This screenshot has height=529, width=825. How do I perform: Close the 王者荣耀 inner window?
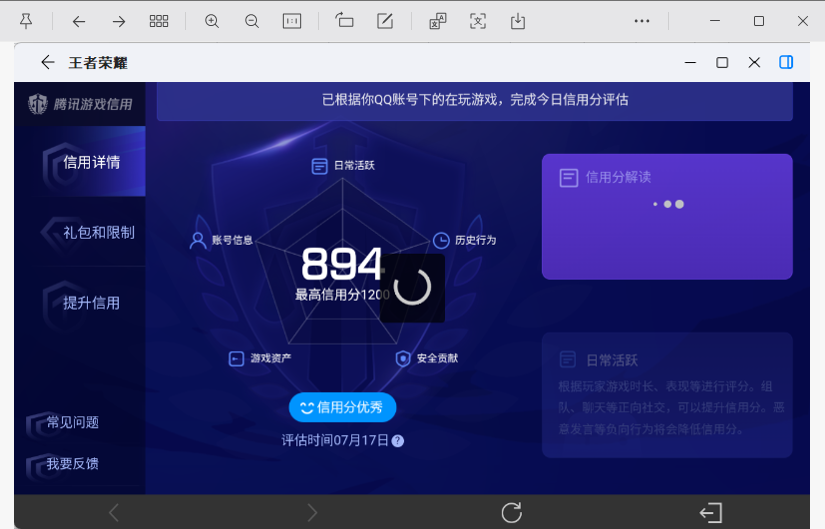click(x=754, y=62)
